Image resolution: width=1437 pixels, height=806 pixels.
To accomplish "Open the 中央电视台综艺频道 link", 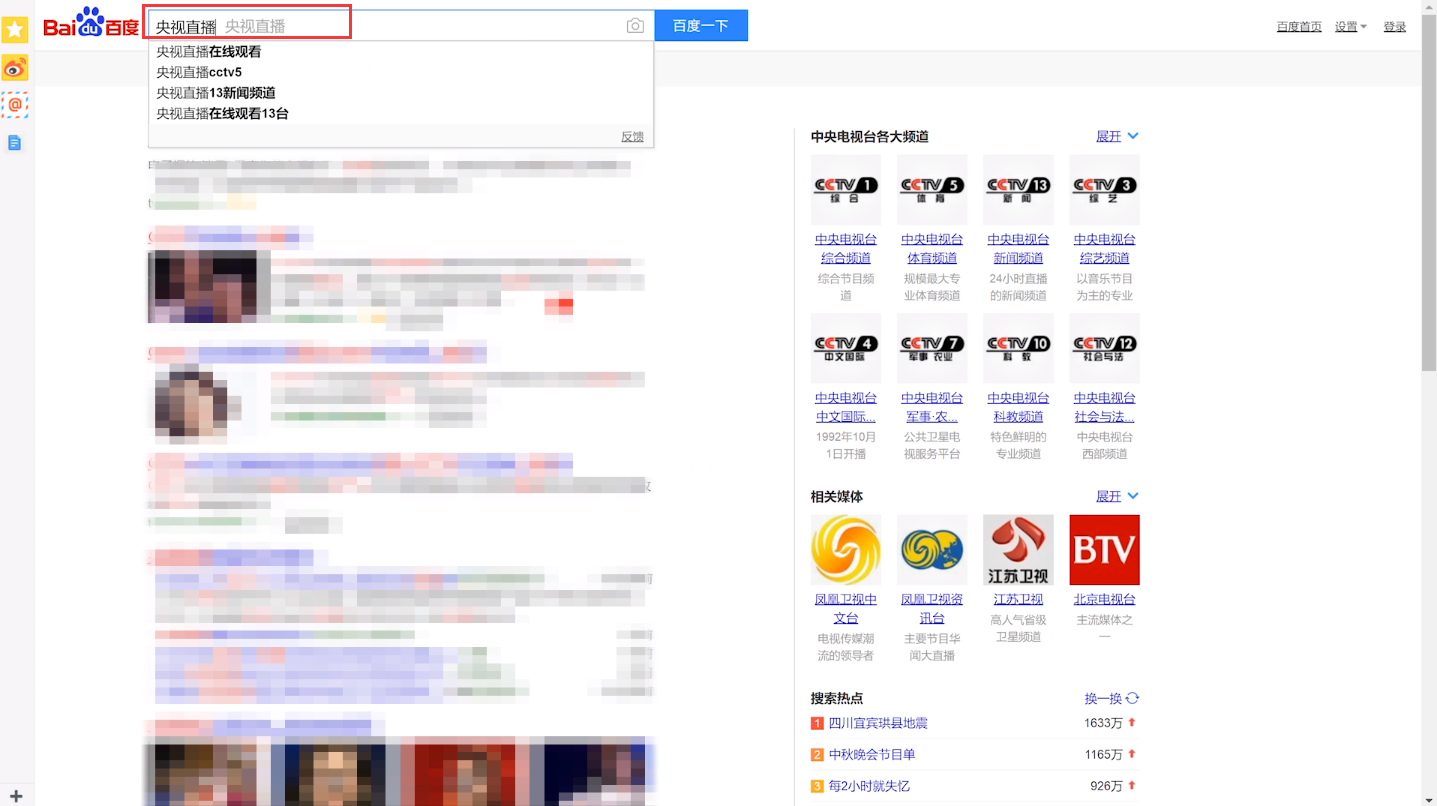I will coord(1104,249).
